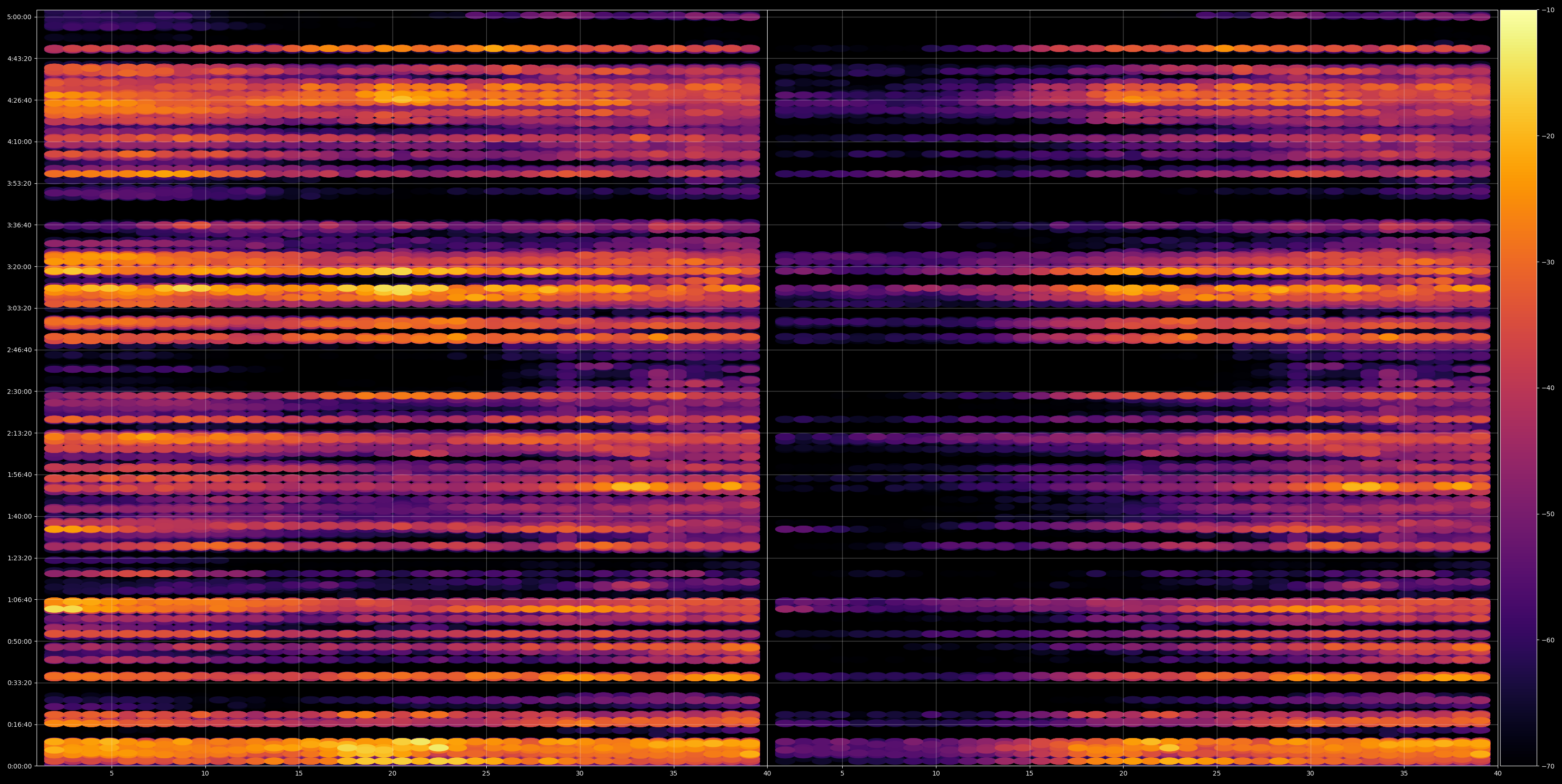The image size is (1562, 784).
Task: Select the 0:00:00 time axis label
Action: click(19, 766)
